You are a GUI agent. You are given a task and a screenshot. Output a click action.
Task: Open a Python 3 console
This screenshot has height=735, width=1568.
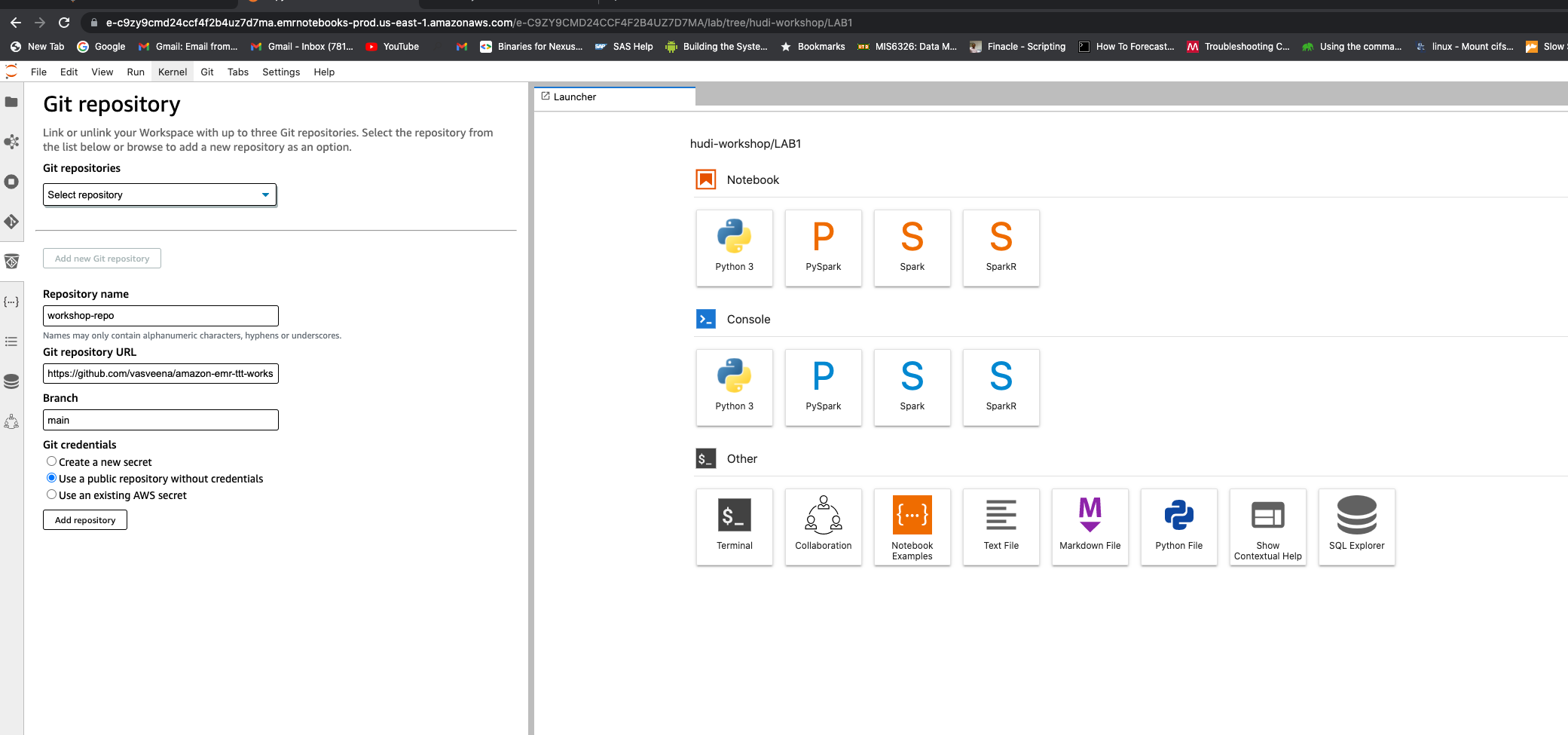[734, 387]
